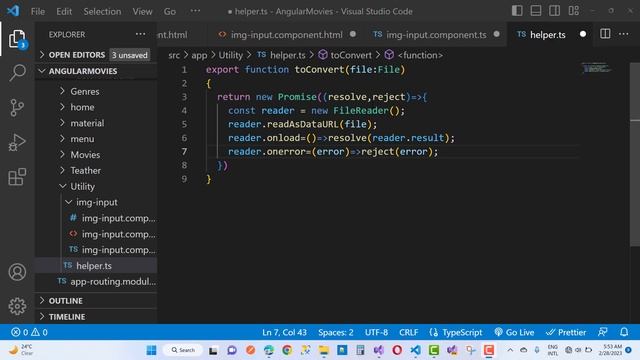Viewport: 640px width, 360px height.
Task: Click the feedback icon in status bar
Action: pos(602,332)
